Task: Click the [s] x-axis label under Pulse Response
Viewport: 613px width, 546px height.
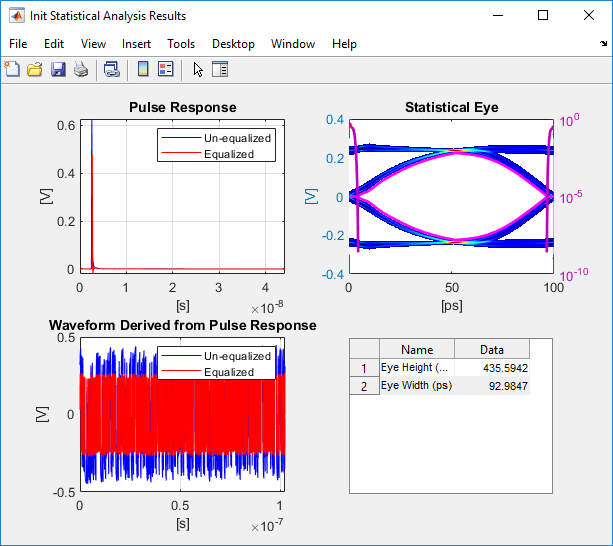Action: (x=183, y=306)
